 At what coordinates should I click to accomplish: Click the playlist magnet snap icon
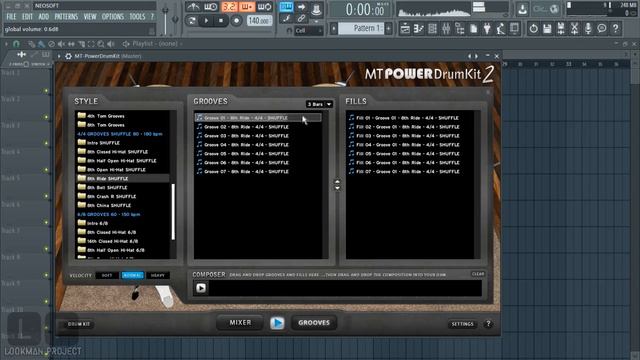point(16,44)
